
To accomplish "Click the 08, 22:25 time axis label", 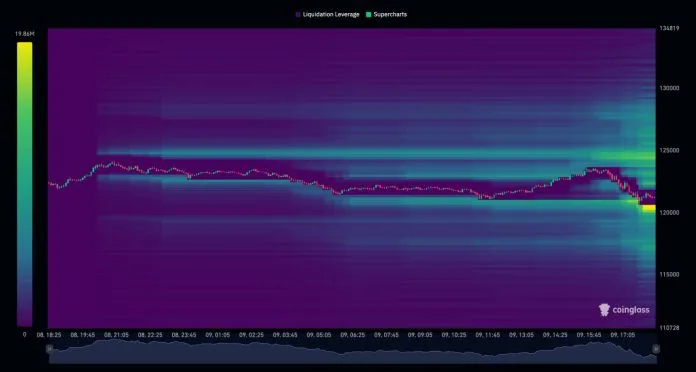I will point(150,335).
